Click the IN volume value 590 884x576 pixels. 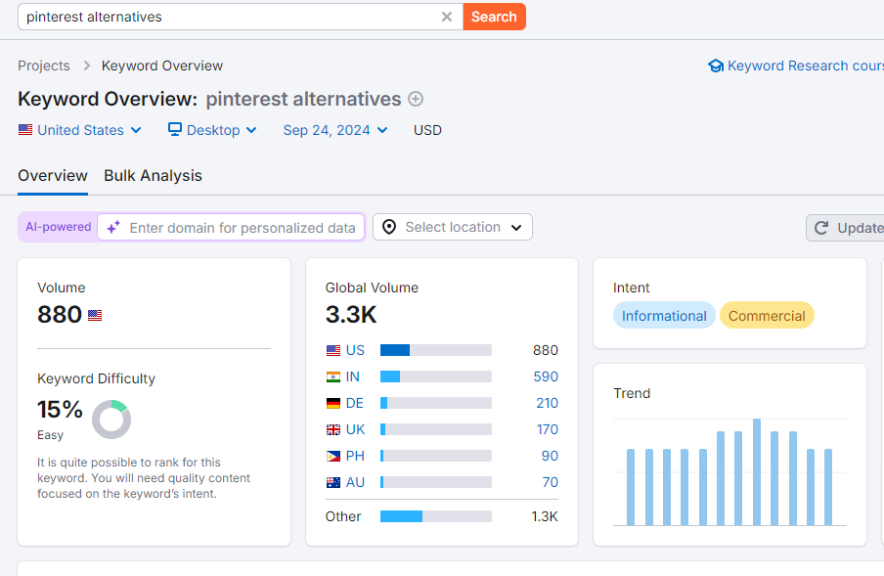(546, 377)
